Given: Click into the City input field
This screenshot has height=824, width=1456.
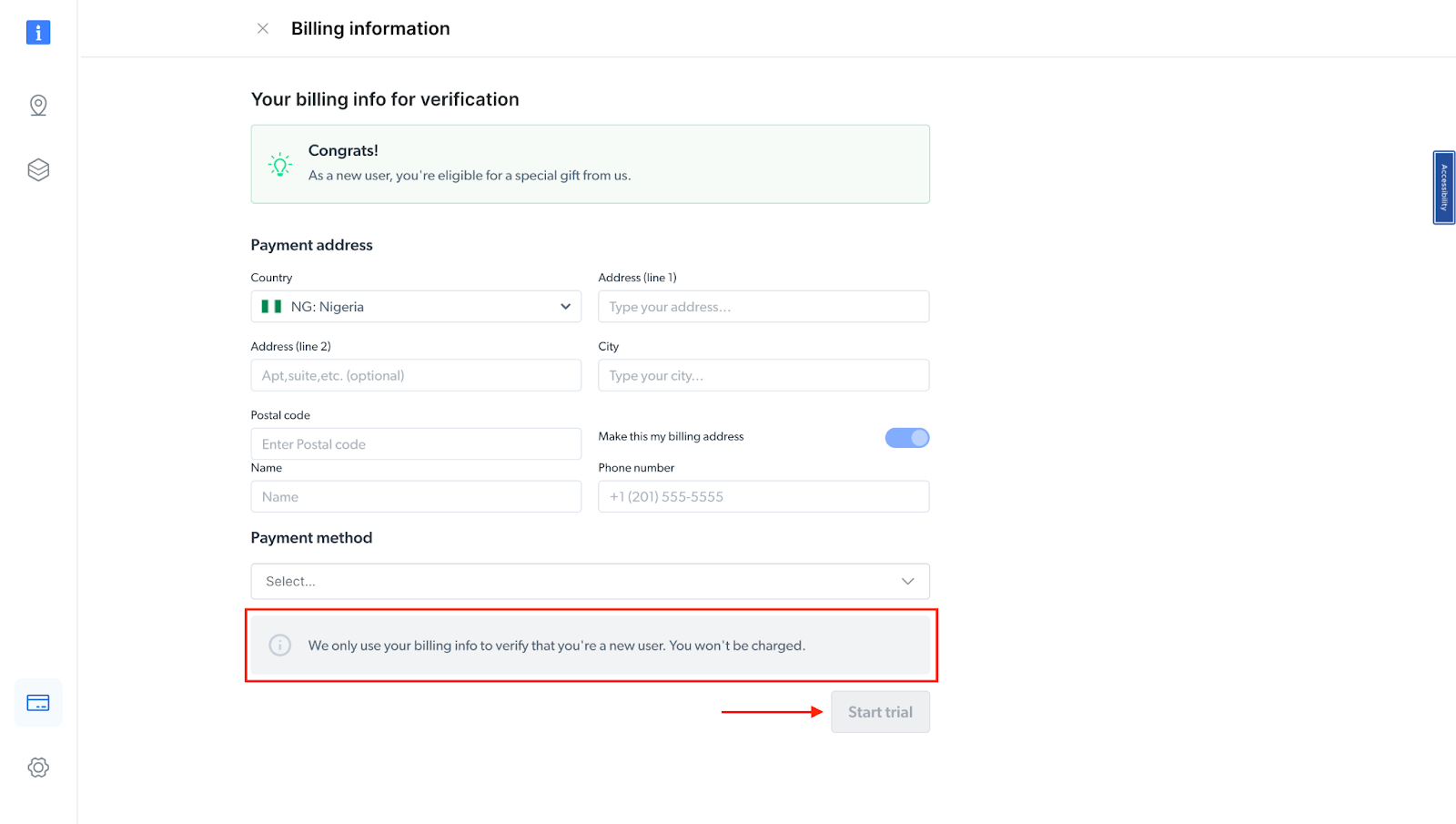Looking at the screenshot, I should click(x=763, y=376).
